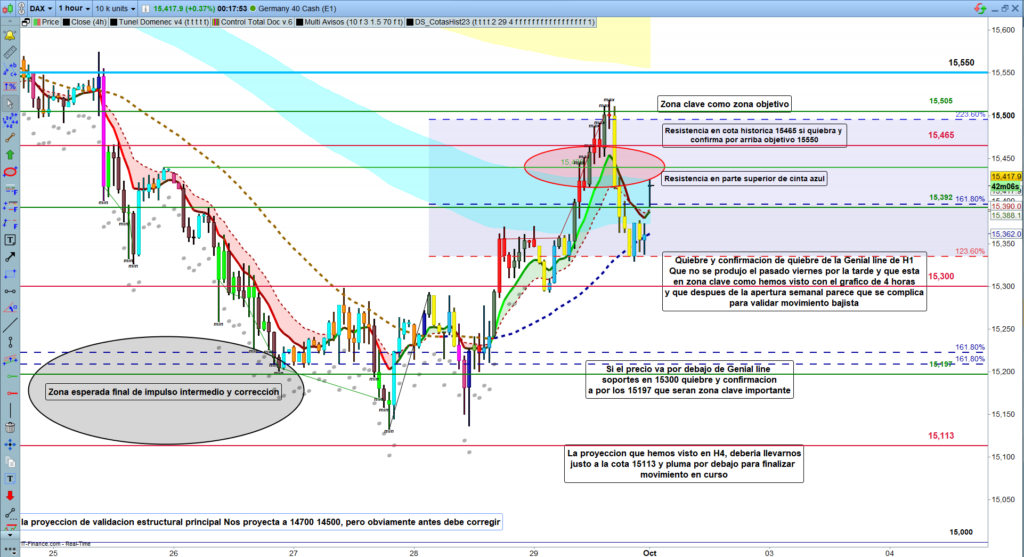Open the DAX instrument dropdown

pos(42,6)
